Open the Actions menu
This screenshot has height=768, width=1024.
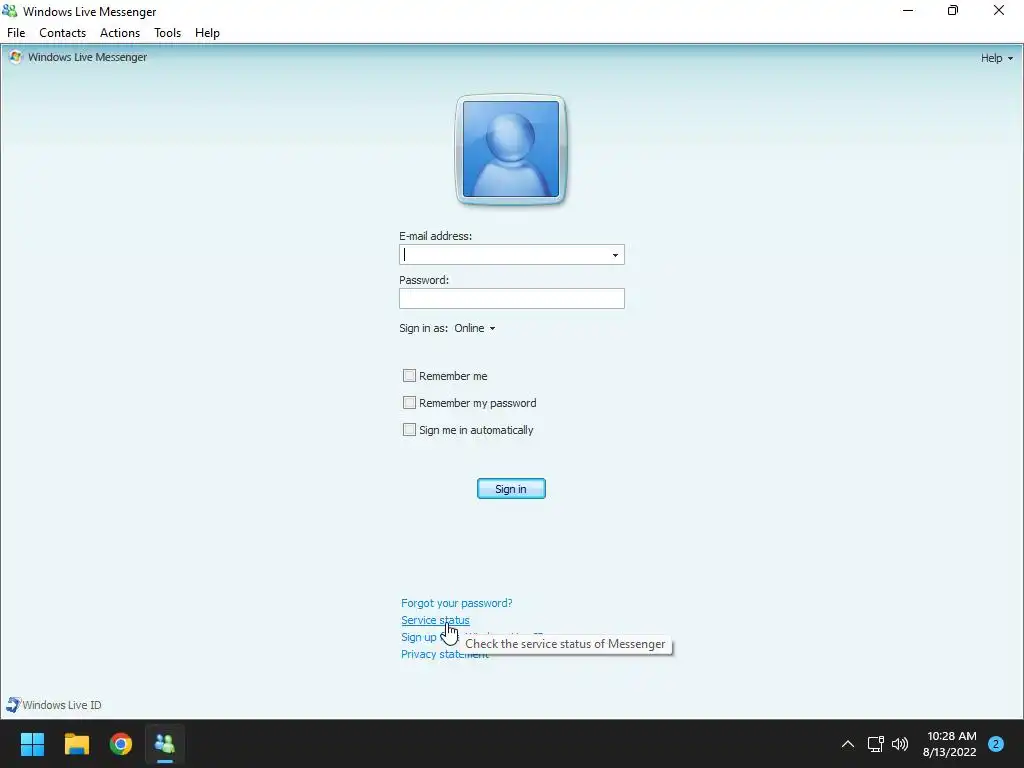120,33
